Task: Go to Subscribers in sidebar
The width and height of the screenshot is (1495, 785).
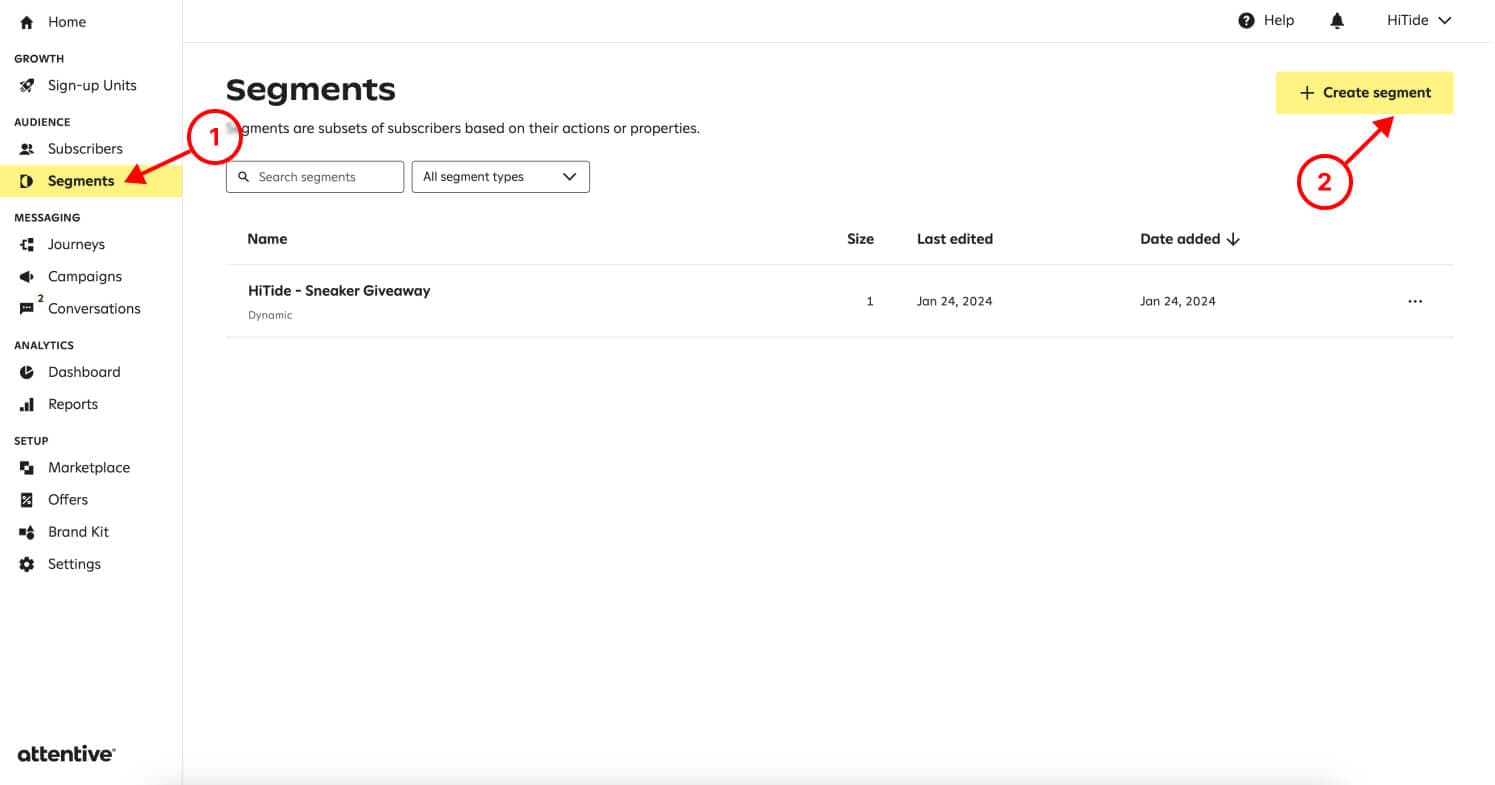Action: (85, 149)
